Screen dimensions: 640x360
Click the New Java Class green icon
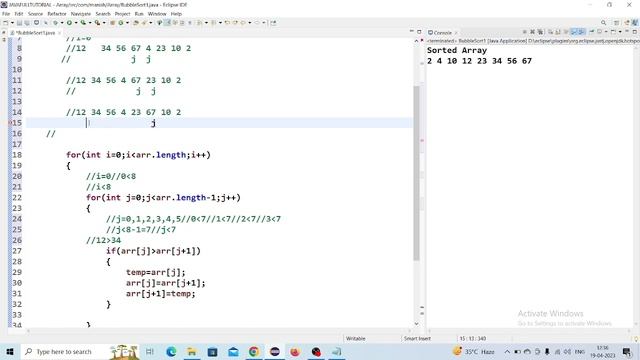point(121,23)
